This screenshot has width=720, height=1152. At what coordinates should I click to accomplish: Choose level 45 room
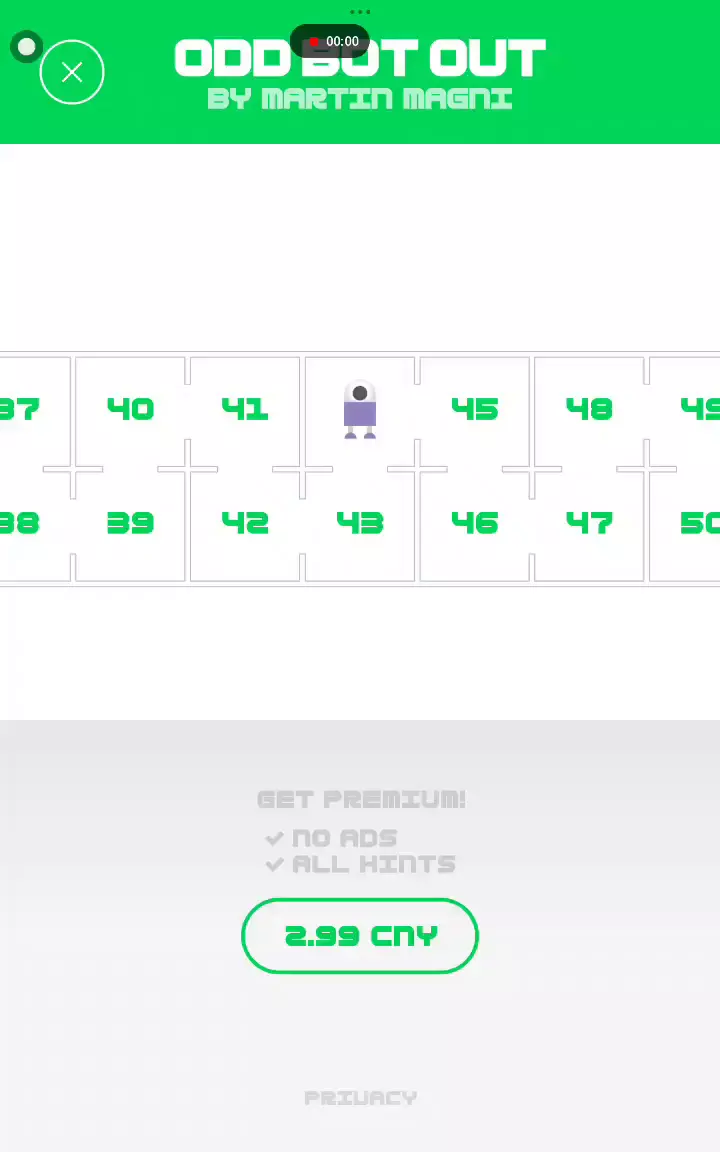click(x=475, y=409)
